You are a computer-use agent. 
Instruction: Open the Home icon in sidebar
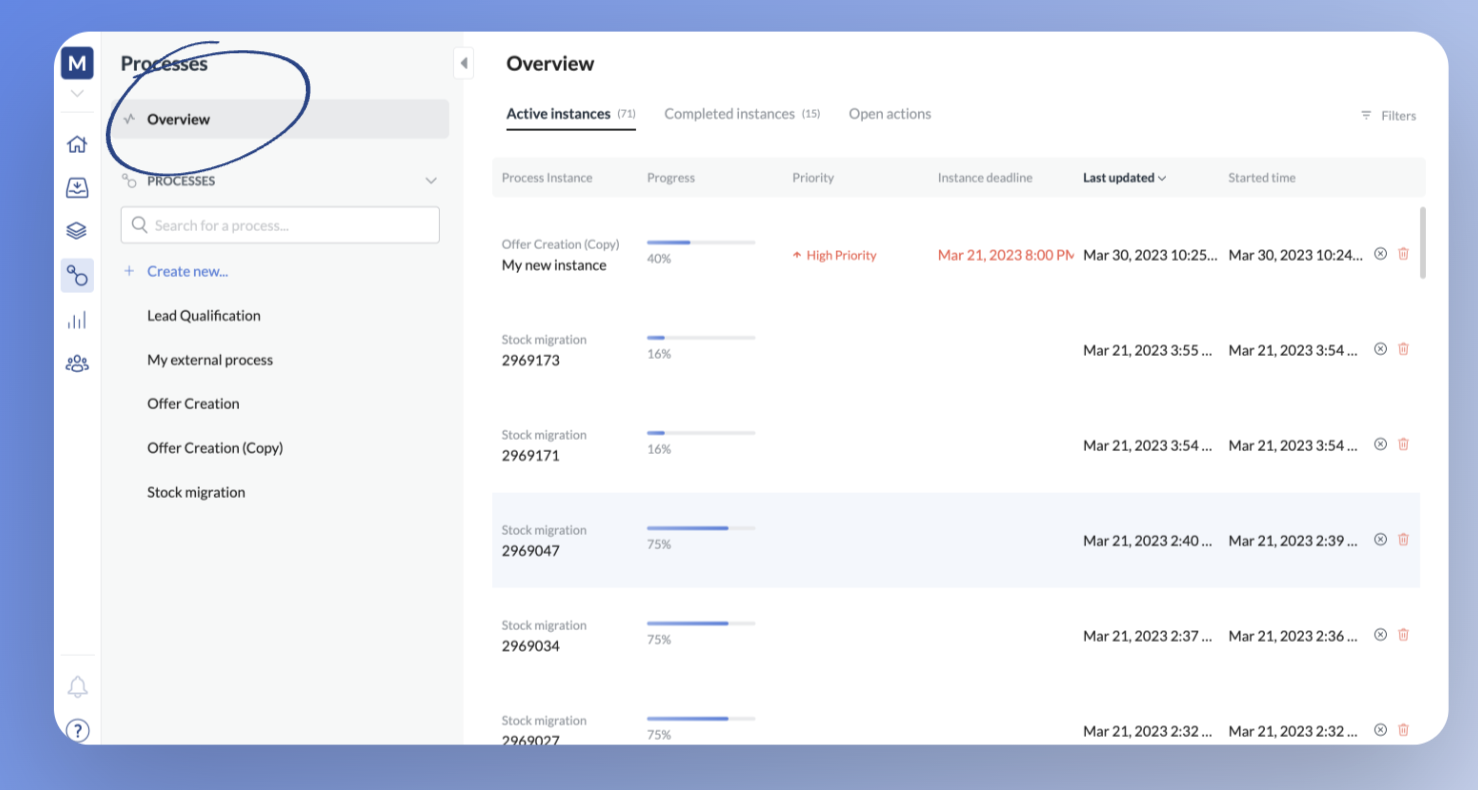coord(77,144)
